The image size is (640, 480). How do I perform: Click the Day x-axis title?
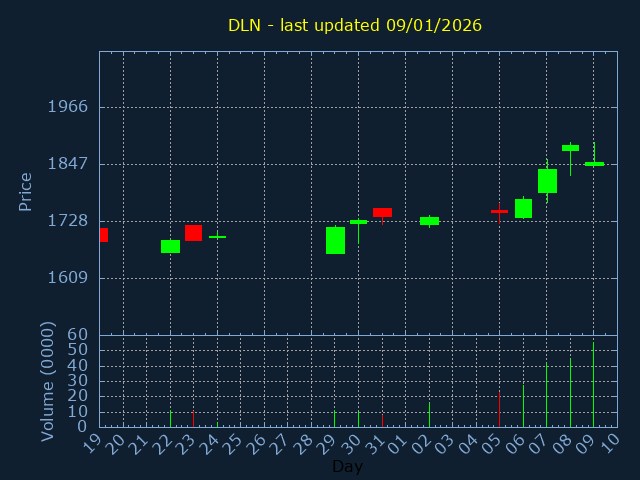coord(347,466)
